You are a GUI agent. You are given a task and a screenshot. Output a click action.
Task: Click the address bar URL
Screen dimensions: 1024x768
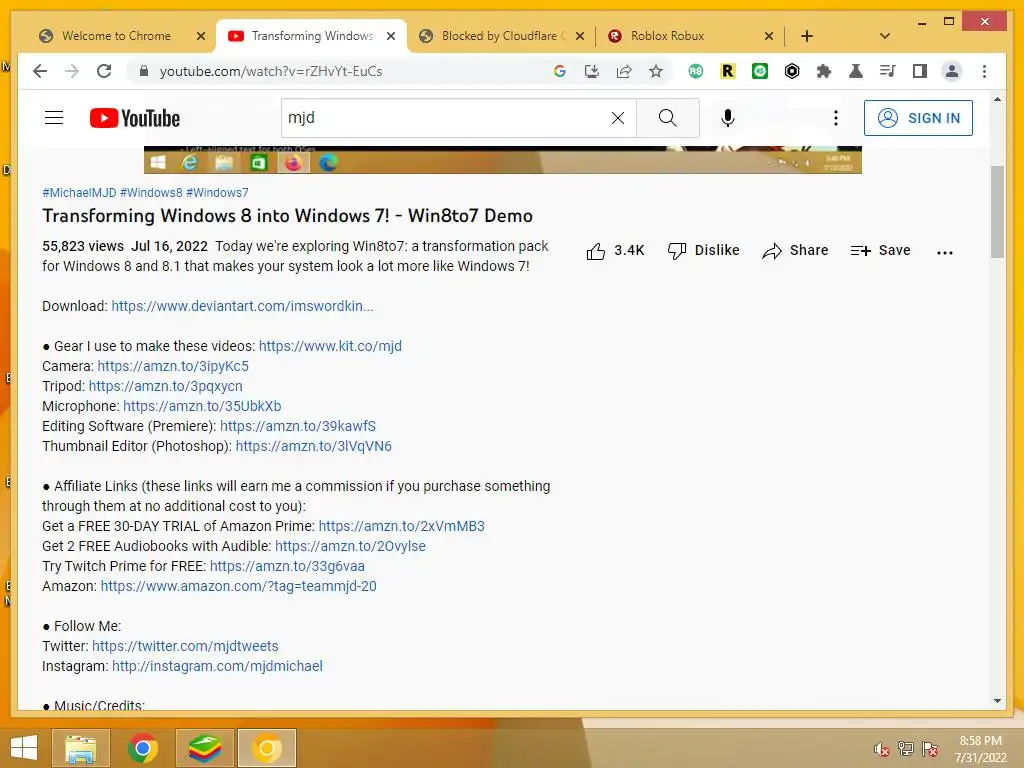[x=271, y=71]
